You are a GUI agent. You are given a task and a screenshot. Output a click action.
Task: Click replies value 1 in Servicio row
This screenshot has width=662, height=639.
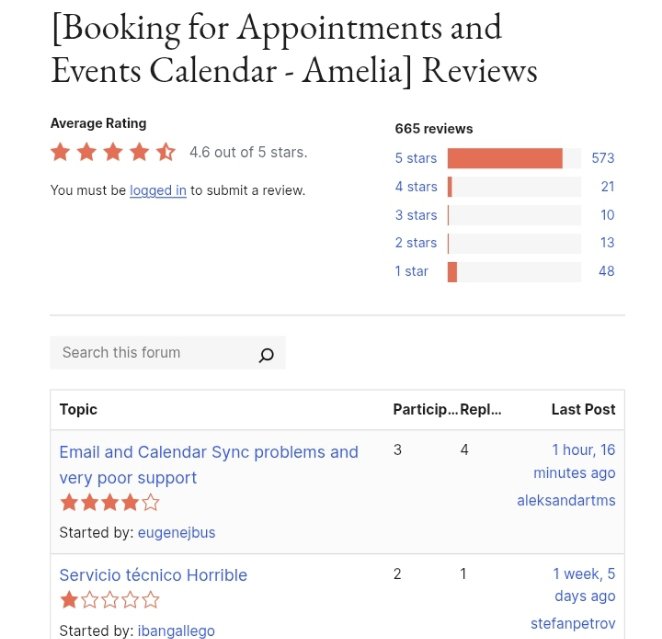click(463, 574)
